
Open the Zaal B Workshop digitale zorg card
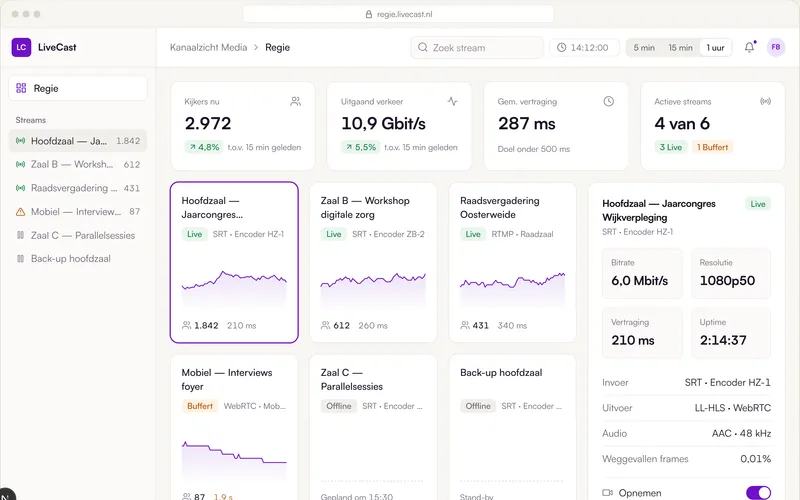[x=373, y=262]
